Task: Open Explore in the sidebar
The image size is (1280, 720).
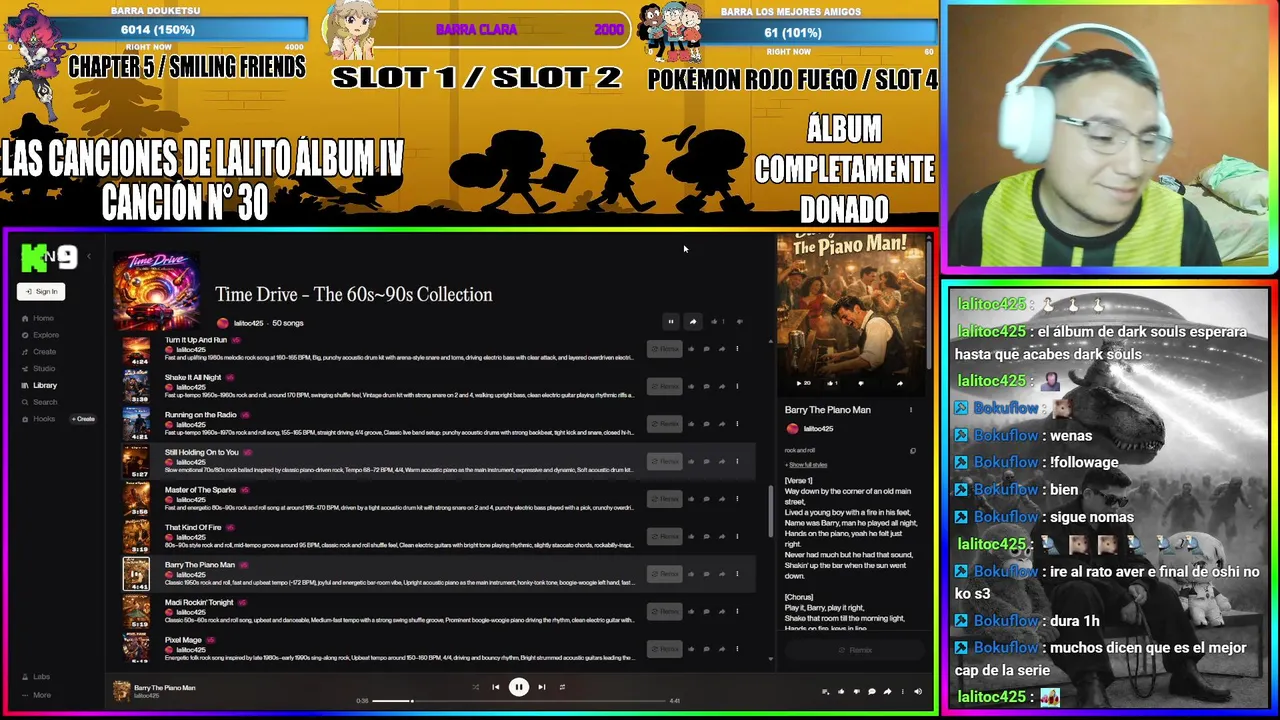Action: click(40, 335)
